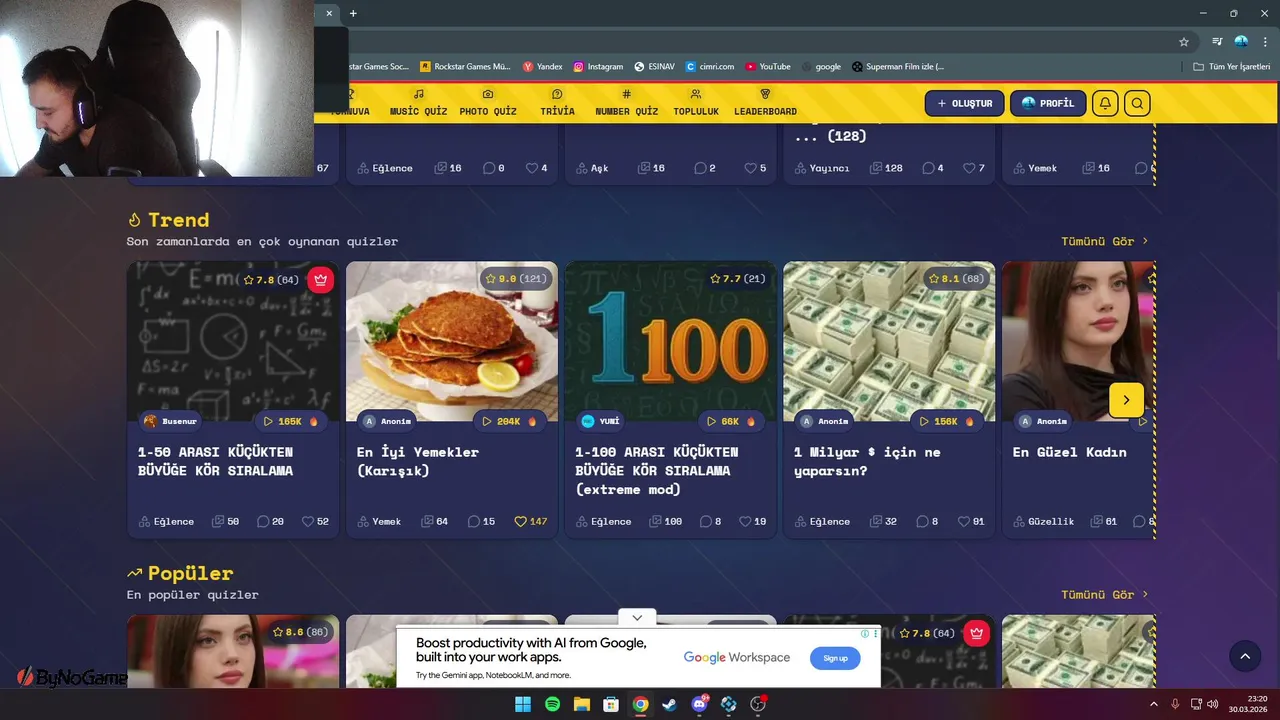1280x720 pixels.
Task: Open the taskbar clock and date
Action: pos(1249,704)
